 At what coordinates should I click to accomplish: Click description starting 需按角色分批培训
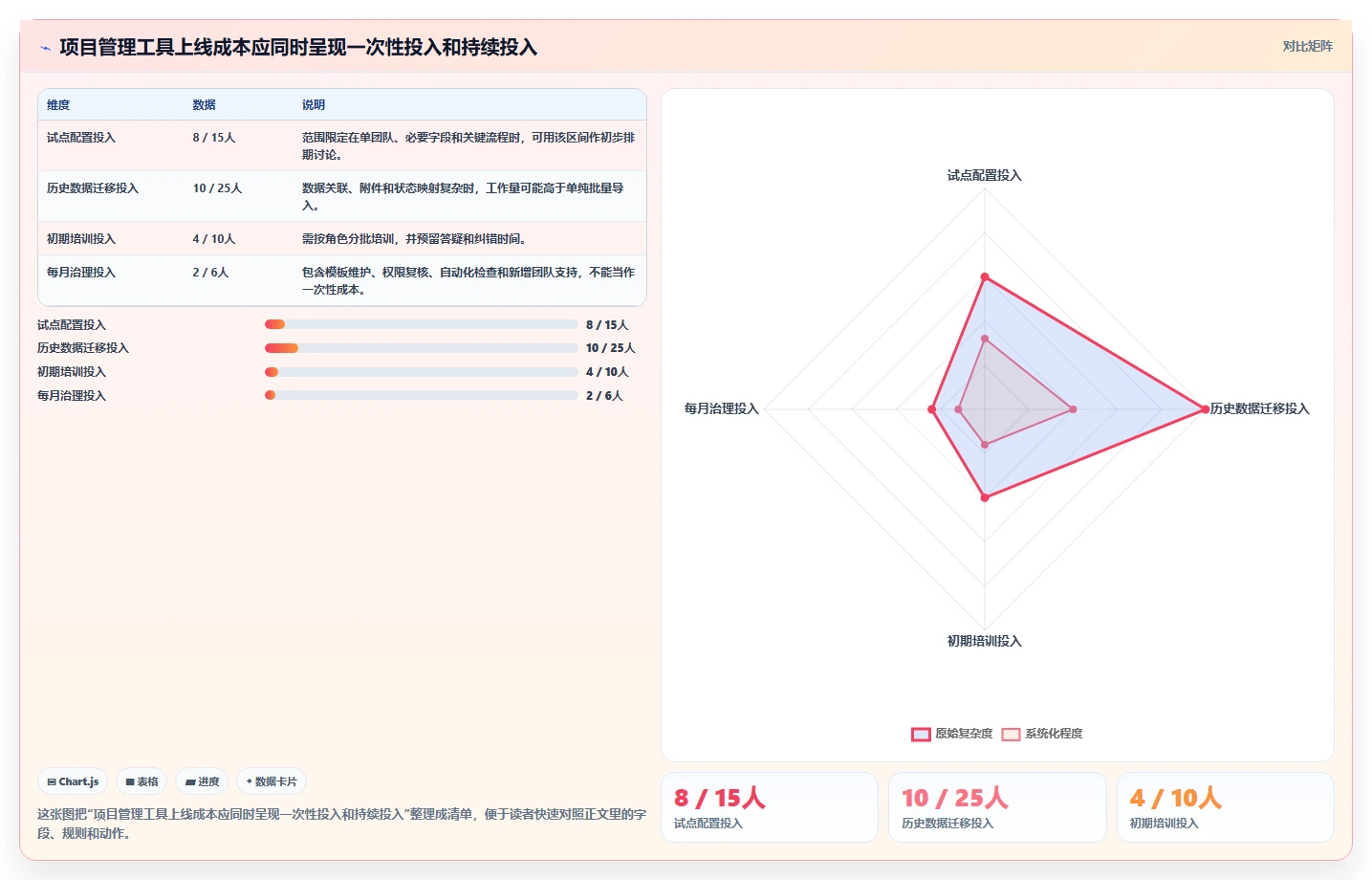click(x=414, y=239)
